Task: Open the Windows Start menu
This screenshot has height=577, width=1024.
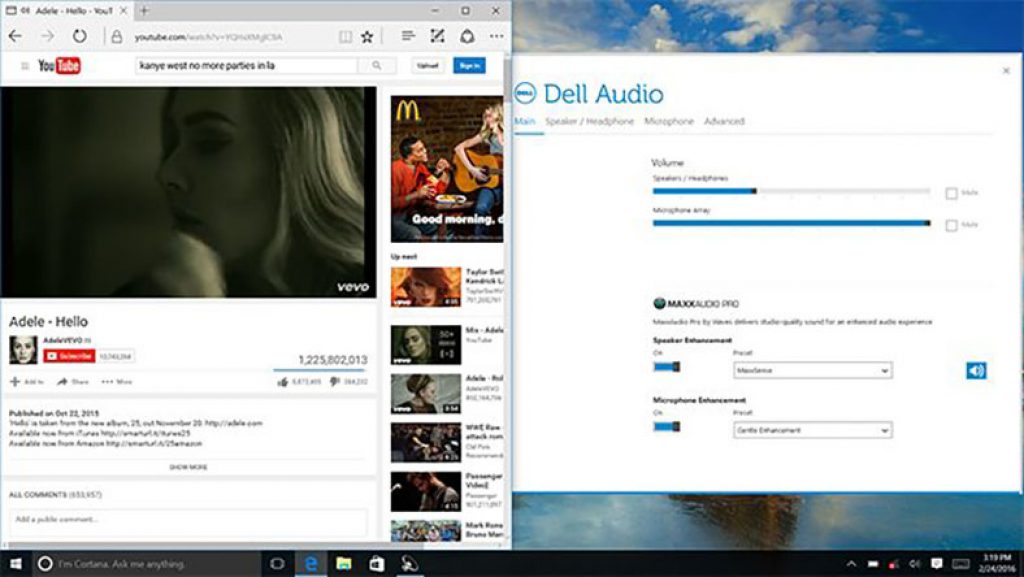Action: tap(15, 564)
